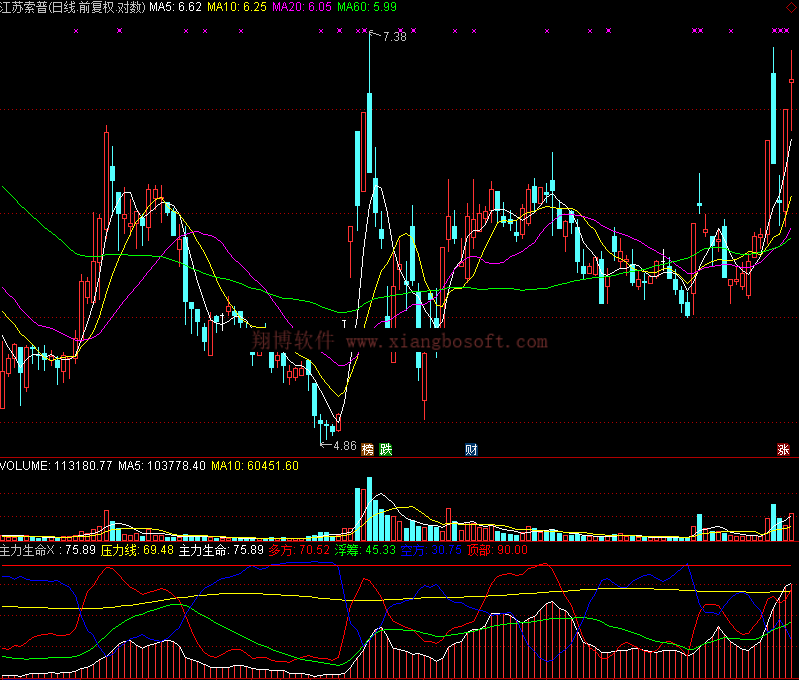Screen dimensions: 799x680
Task: Select the blue 空方: 30.75 label
Action: click(x=431, y=551)
